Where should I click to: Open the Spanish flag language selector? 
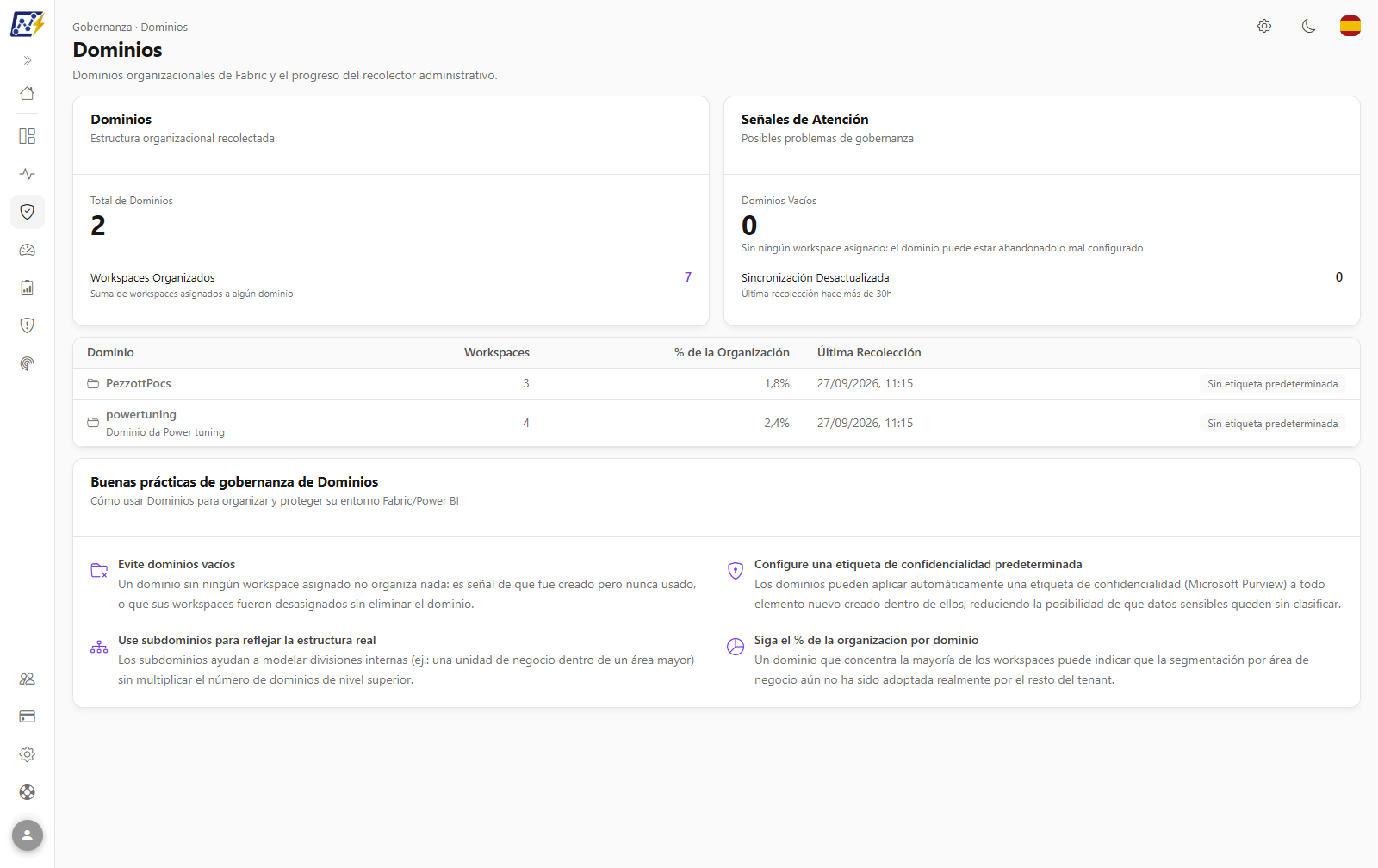click(x=1350, y=26)
